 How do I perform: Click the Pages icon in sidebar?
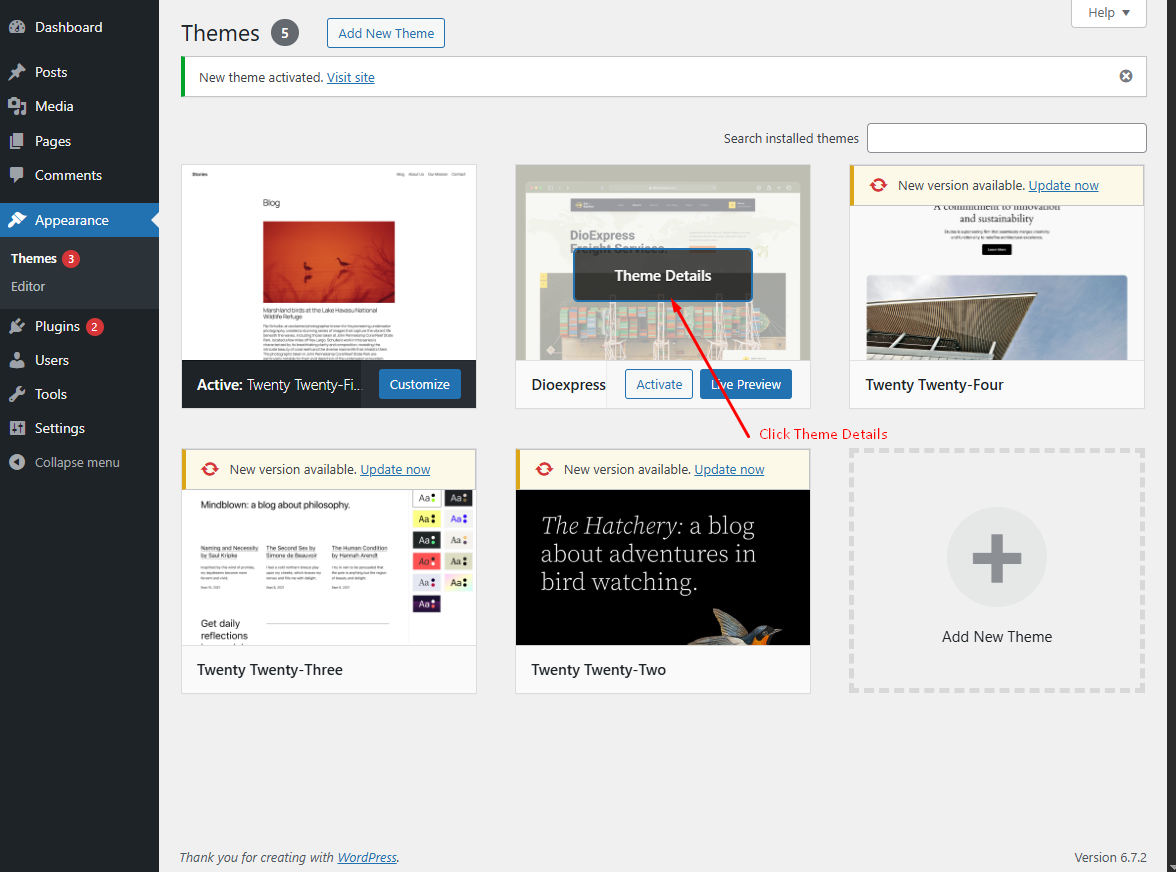[17, 141]
